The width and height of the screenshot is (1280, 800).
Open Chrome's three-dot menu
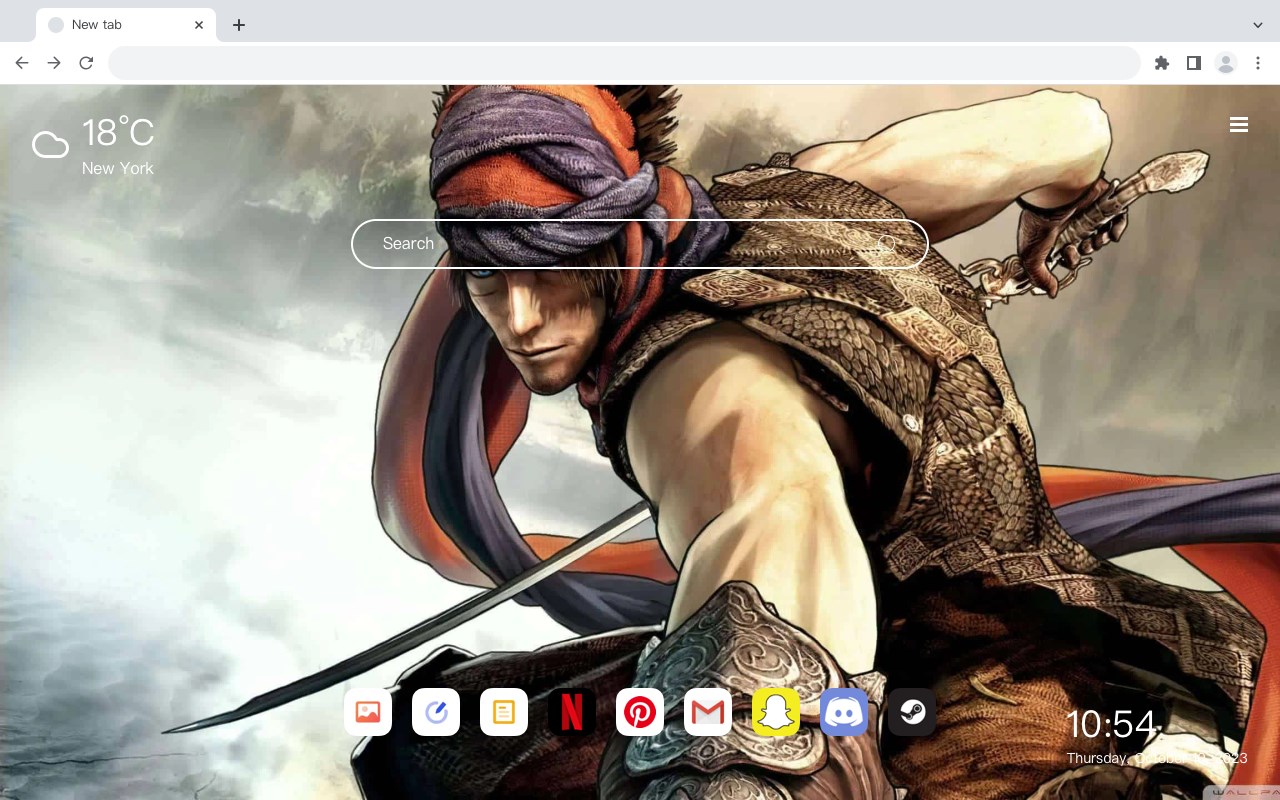pos(1258,63)
